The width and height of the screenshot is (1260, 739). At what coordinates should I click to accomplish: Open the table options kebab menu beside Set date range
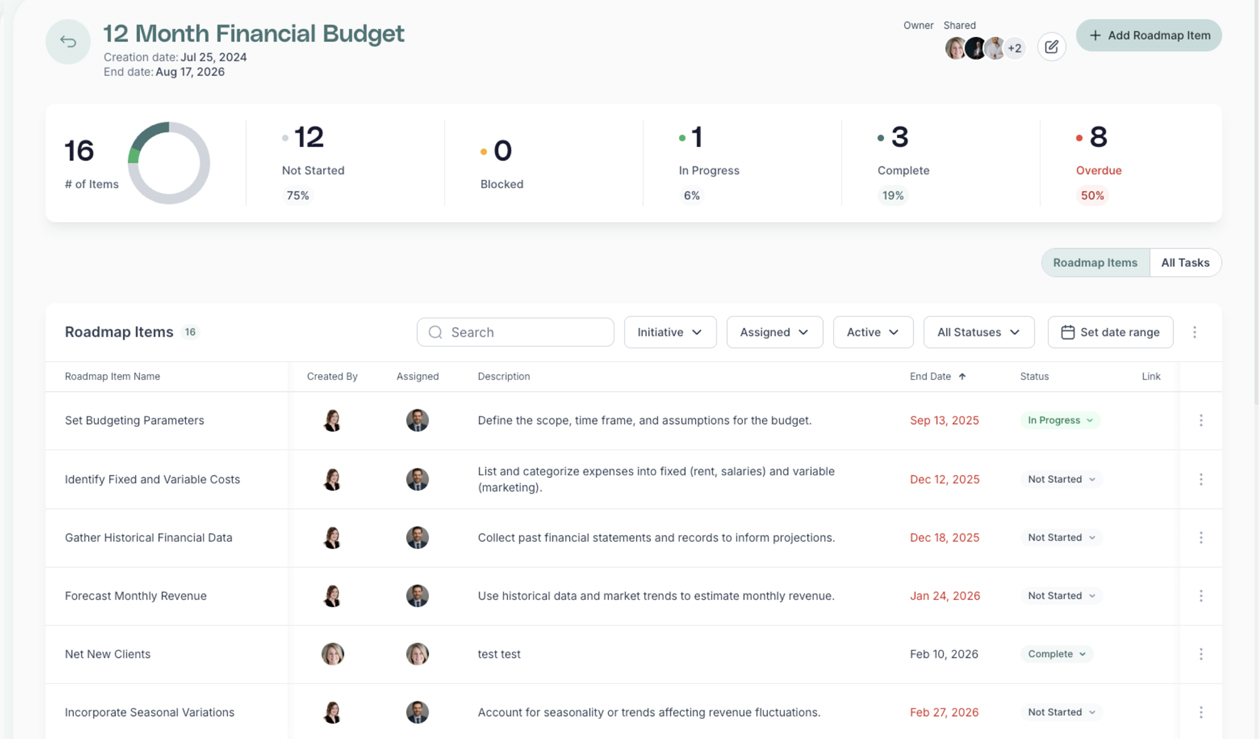coord(1194,332)
